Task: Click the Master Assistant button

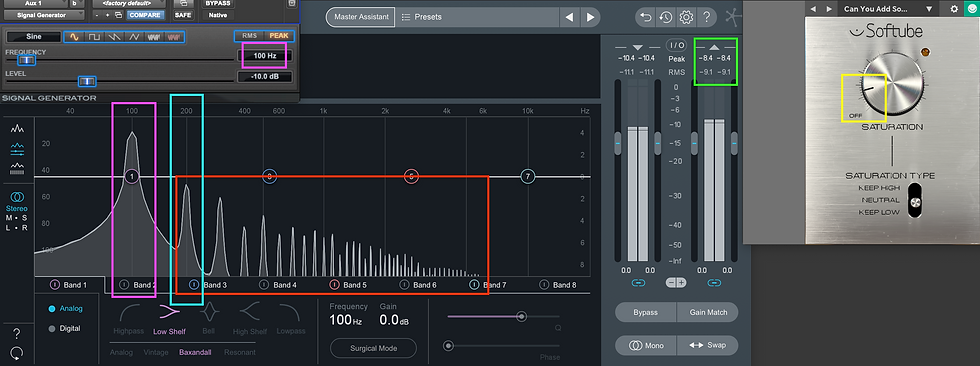Action: (x=361, y=17)
